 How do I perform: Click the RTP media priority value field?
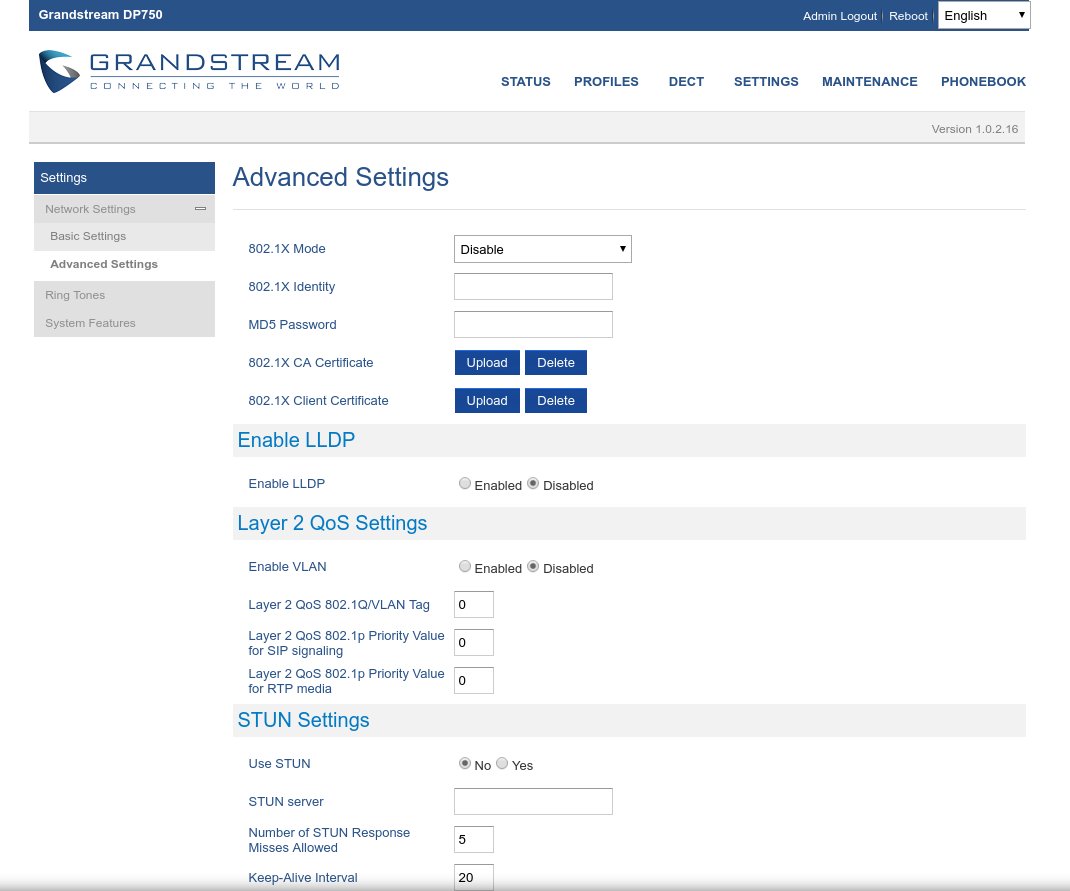[x=474, y=681]
